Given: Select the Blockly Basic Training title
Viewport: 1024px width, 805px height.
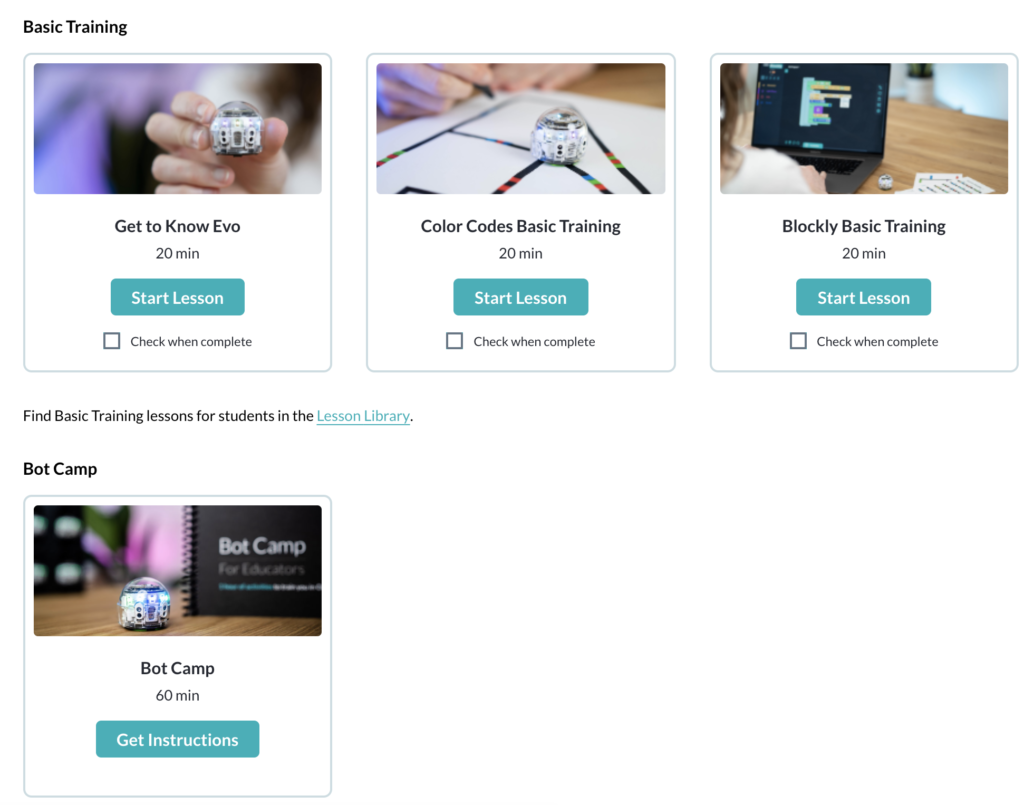Looking at the screenshot, I should click(x=863, y=226).
